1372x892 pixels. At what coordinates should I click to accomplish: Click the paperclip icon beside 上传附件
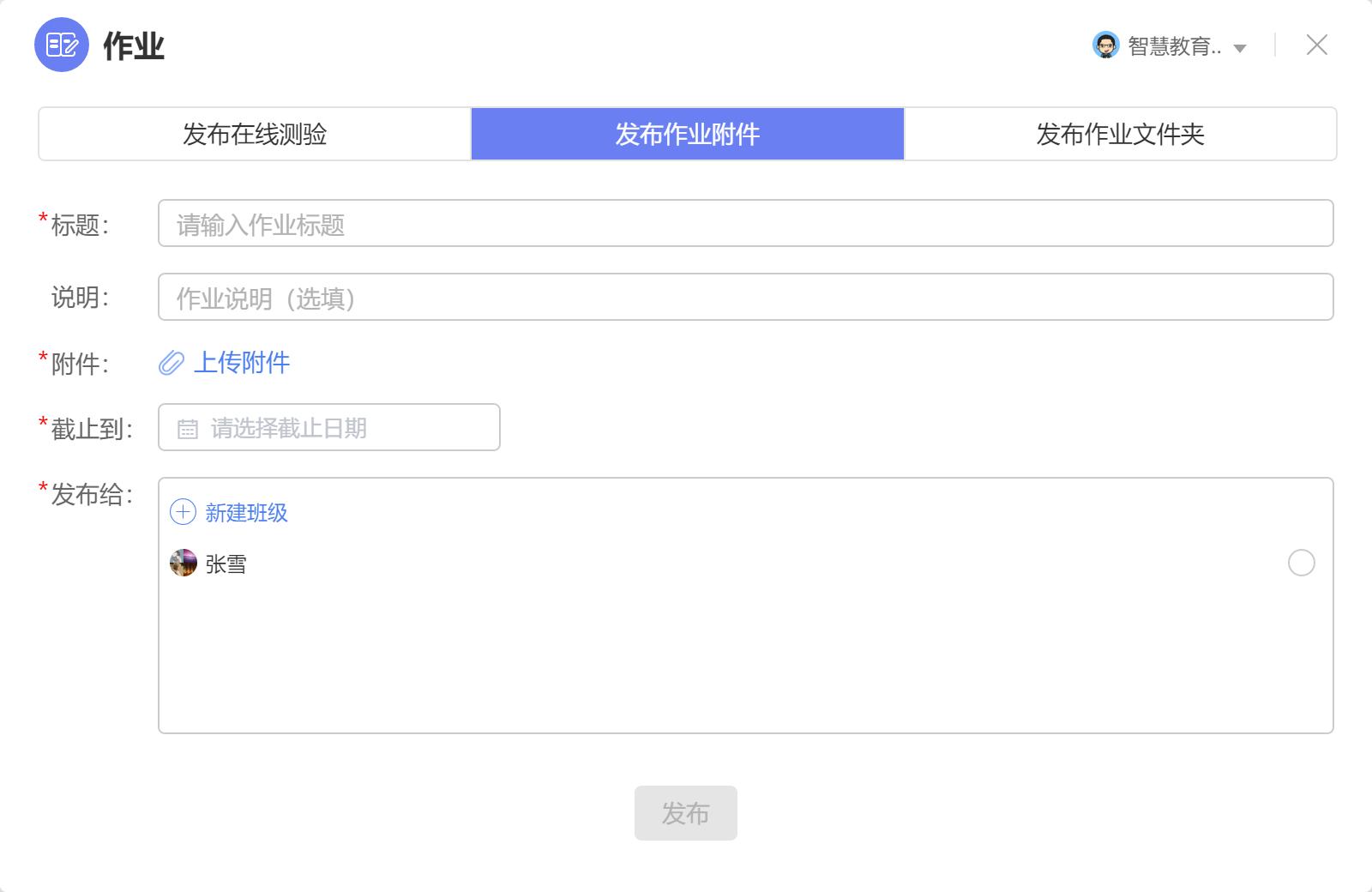point(171,364)
